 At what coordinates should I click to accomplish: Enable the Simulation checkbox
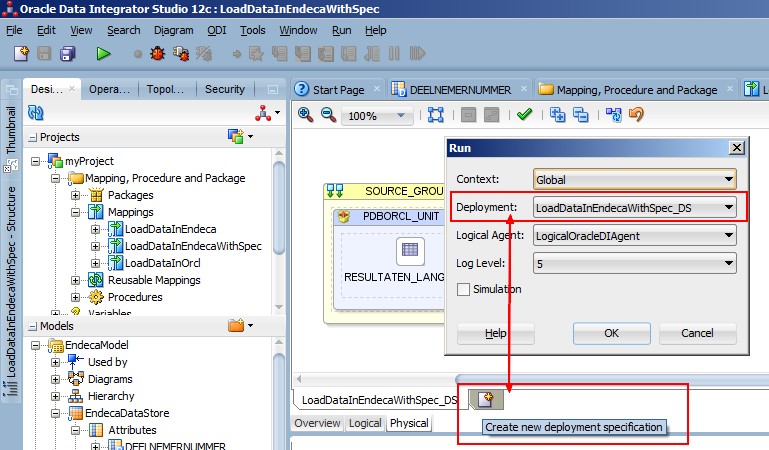[463, 289]
